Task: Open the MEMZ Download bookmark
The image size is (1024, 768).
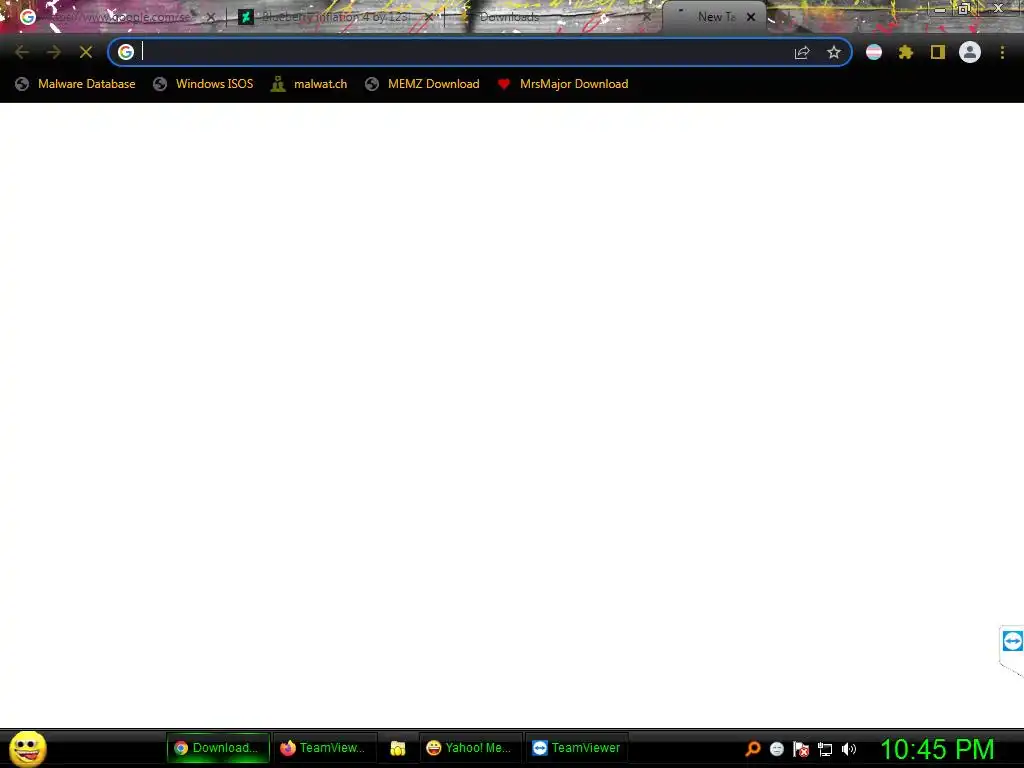Action: 423,84
